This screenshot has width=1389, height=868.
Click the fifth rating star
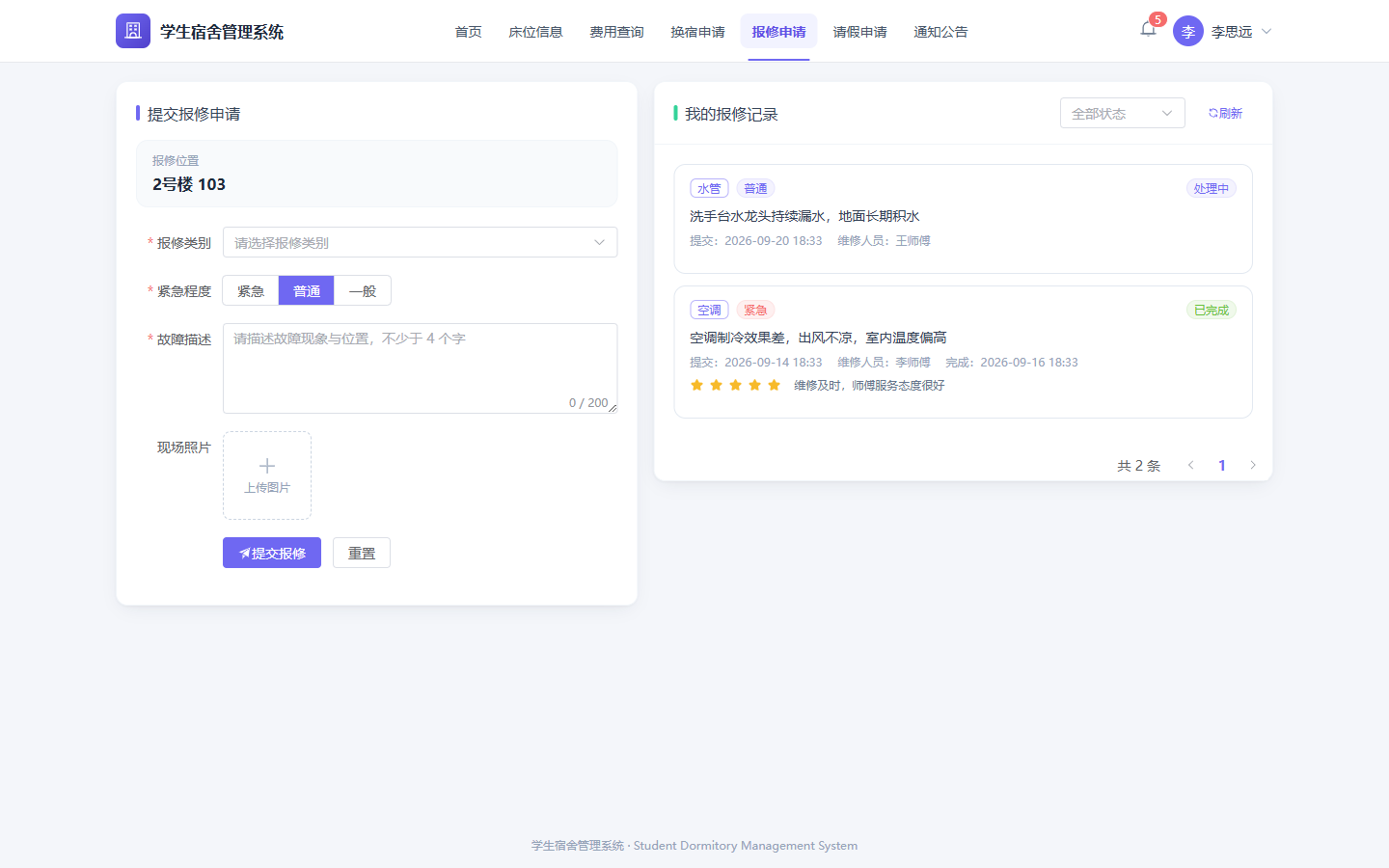[x=774, y=385]
